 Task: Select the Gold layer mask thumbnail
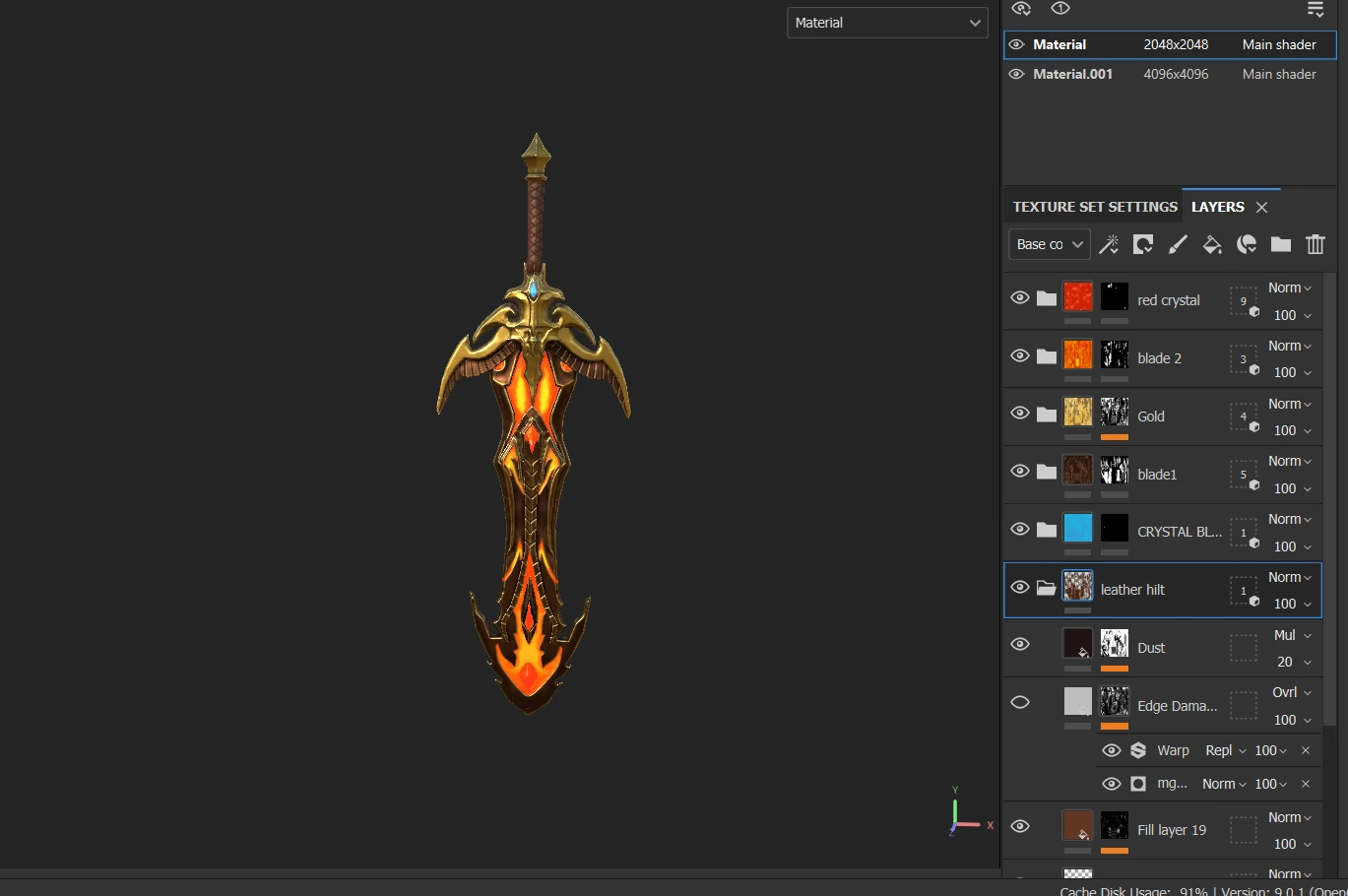(x=1114, y=412)
